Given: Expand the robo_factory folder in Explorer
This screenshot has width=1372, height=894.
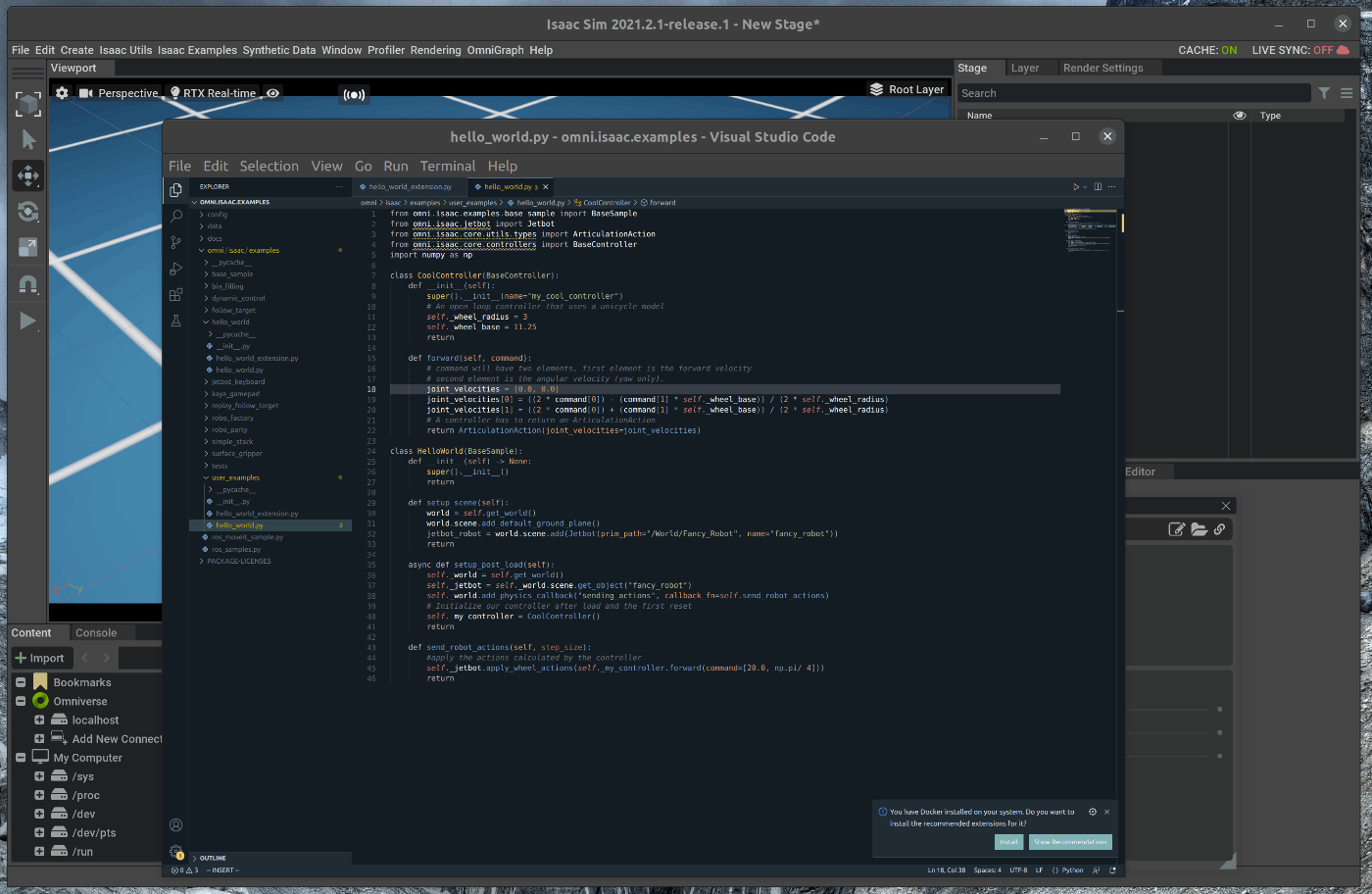Looking at the screenshot, I should point(232,418).
